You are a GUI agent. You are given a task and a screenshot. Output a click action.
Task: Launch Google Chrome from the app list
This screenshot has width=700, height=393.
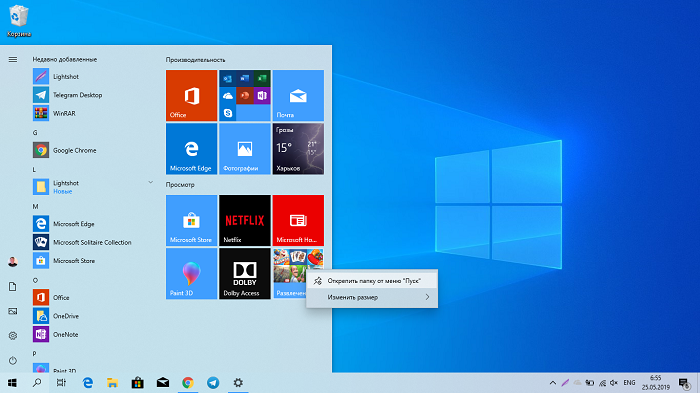click(93, 151)
